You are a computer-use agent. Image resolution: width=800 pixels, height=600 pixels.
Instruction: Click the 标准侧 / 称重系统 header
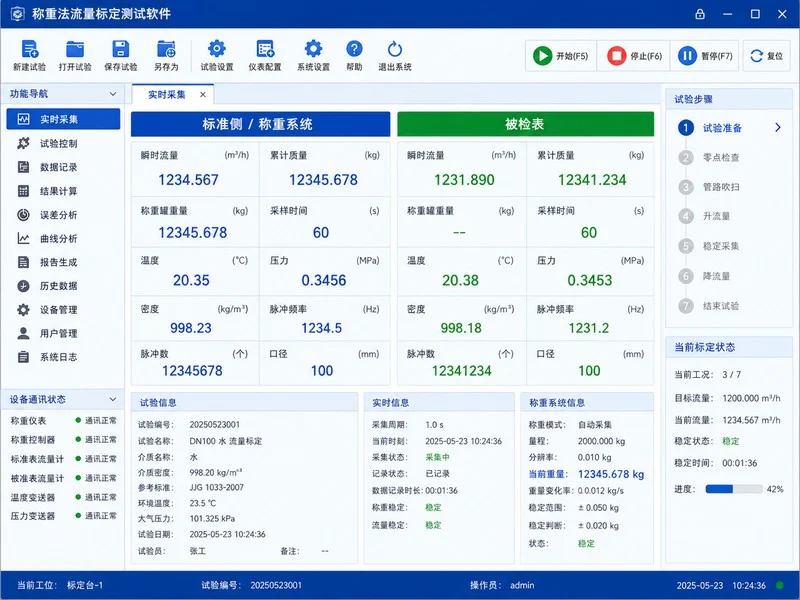(x=260, y=124)
